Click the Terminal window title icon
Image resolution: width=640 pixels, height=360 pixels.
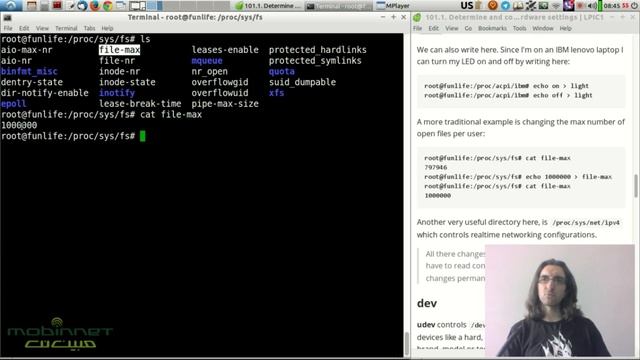[x=7, y=18]
